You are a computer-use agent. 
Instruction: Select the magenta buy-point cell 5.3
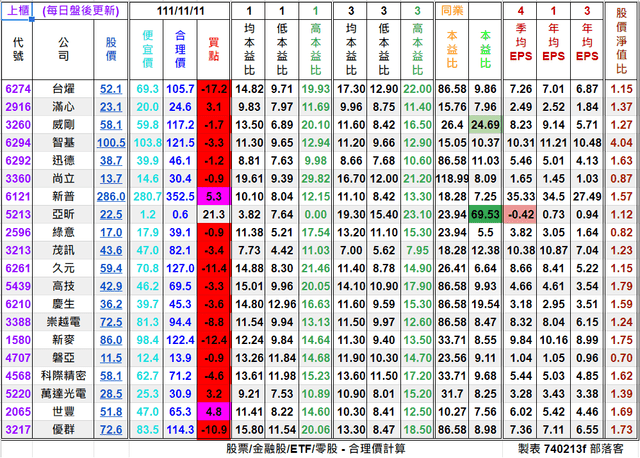pos(213,197)
